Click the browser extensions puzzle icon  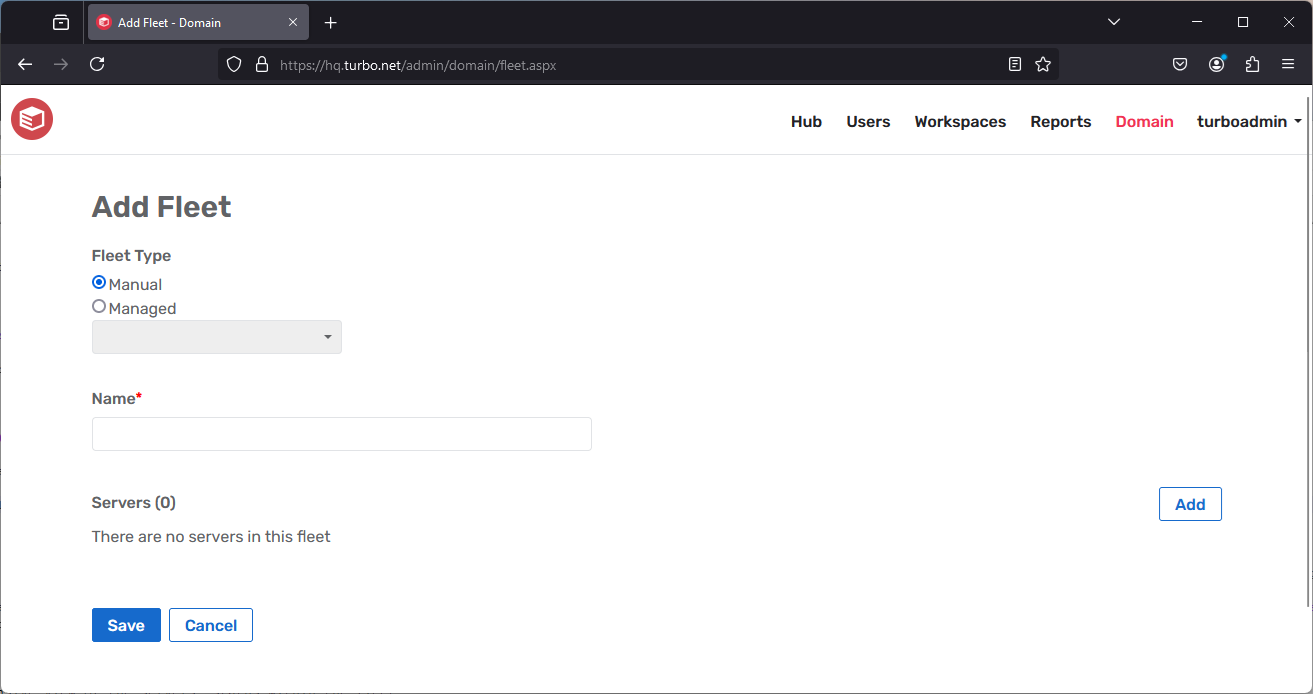click(1252, 63)
